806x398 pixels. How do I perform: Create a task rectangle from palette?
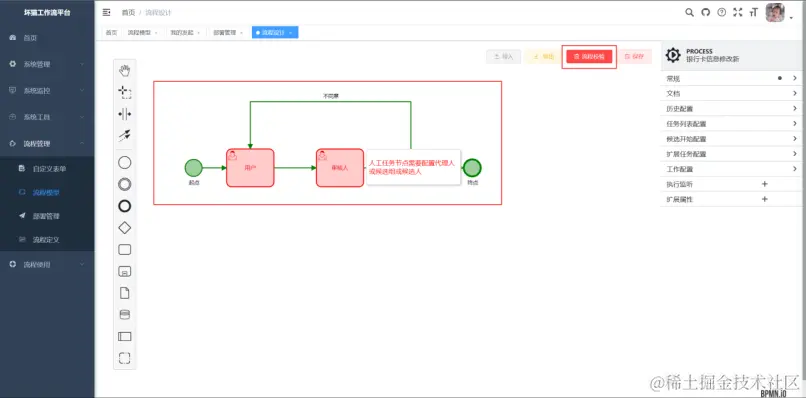coord(124,249)
